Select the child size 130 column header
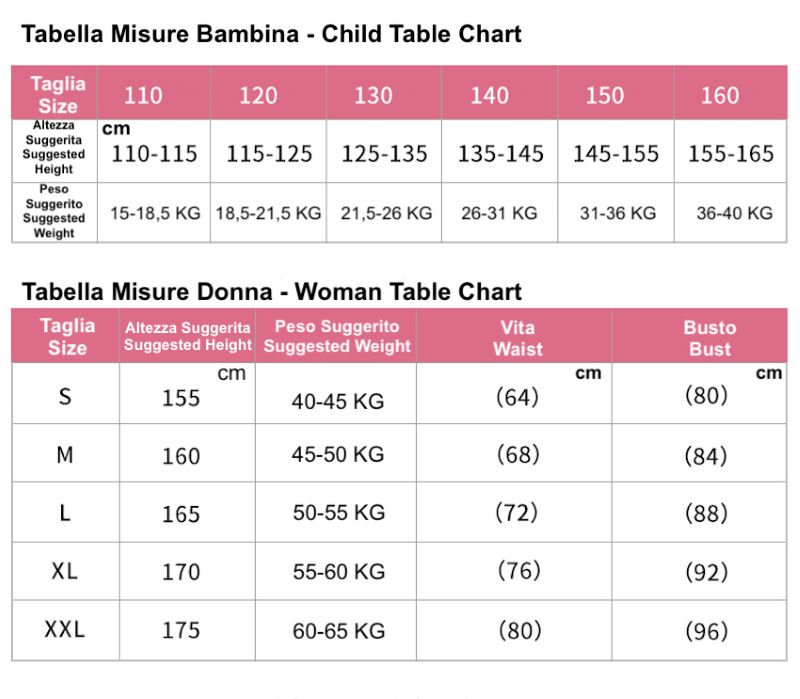 (373, 95)
